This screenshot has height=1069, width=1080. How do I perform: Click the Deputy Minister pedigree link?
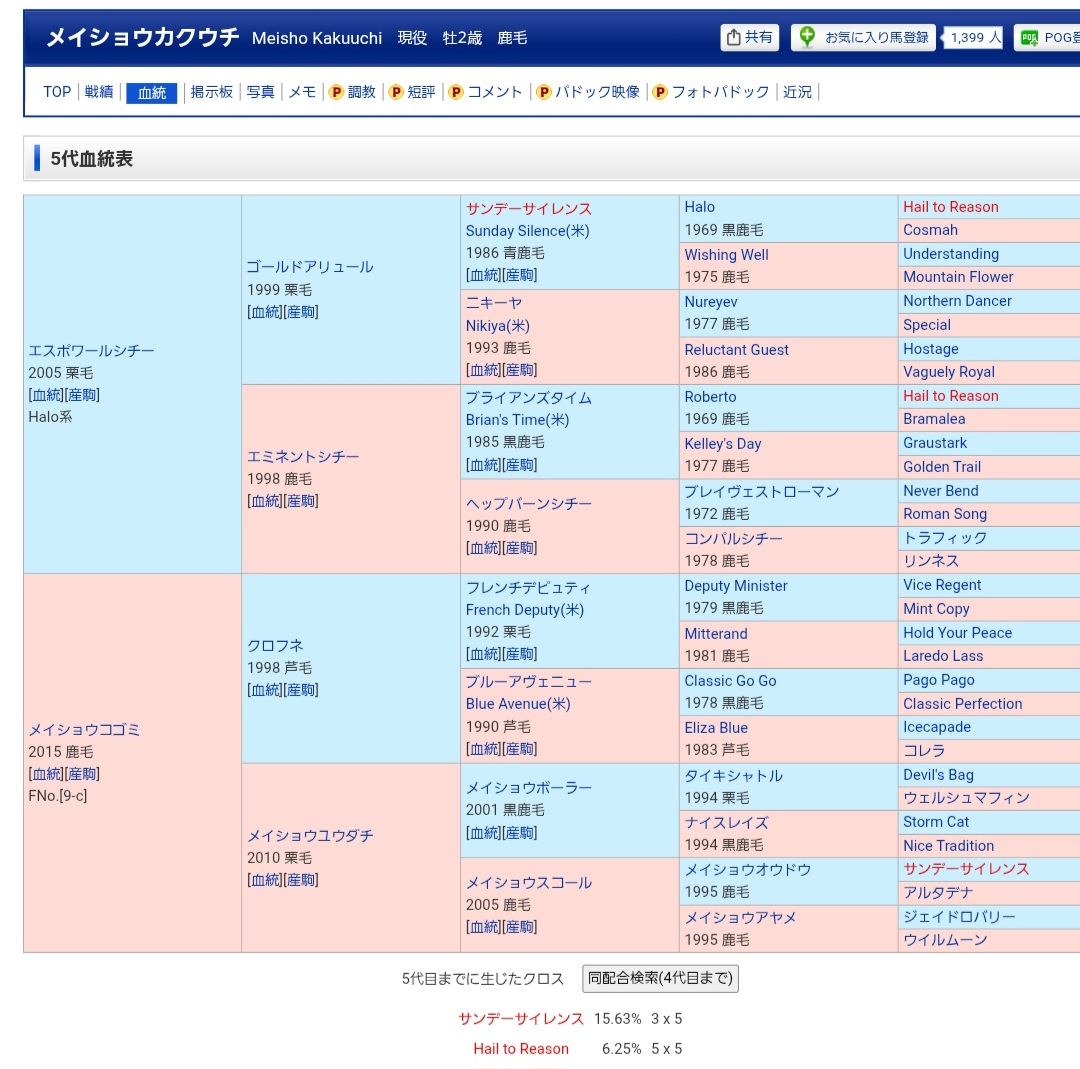pos(735,586)
